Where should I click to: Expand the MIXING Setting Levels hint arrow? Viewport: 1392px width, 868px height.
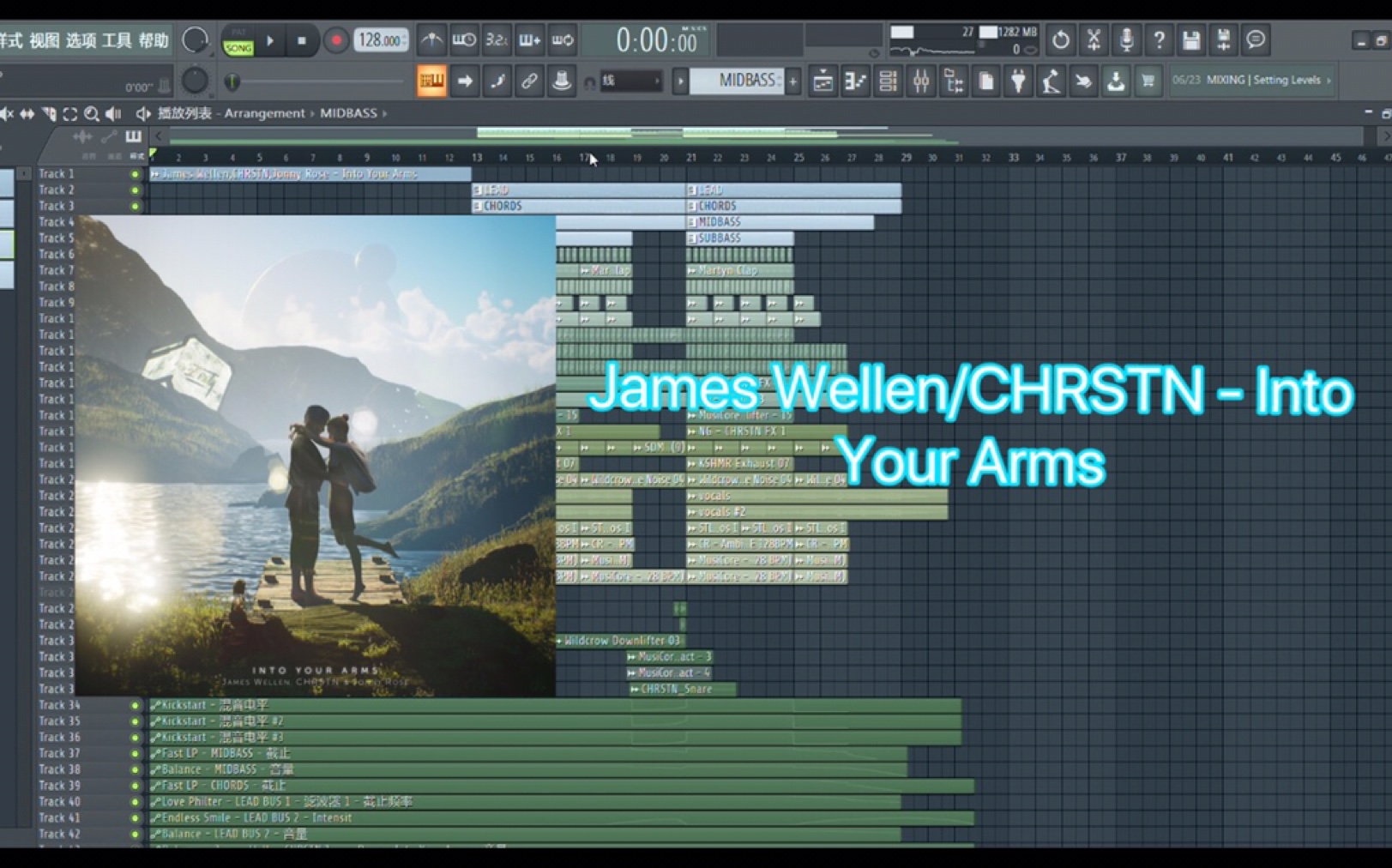click(1329, 81)
